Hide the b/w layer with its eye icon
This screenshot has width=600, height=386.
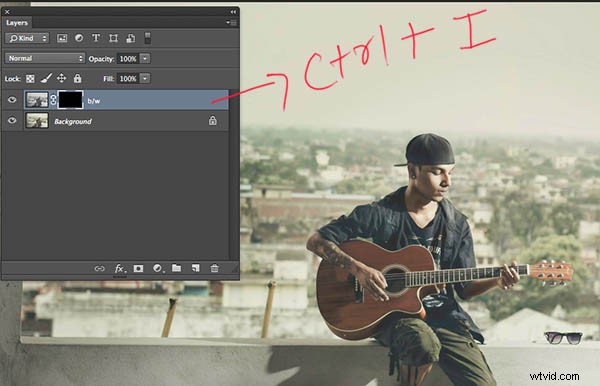12,100
